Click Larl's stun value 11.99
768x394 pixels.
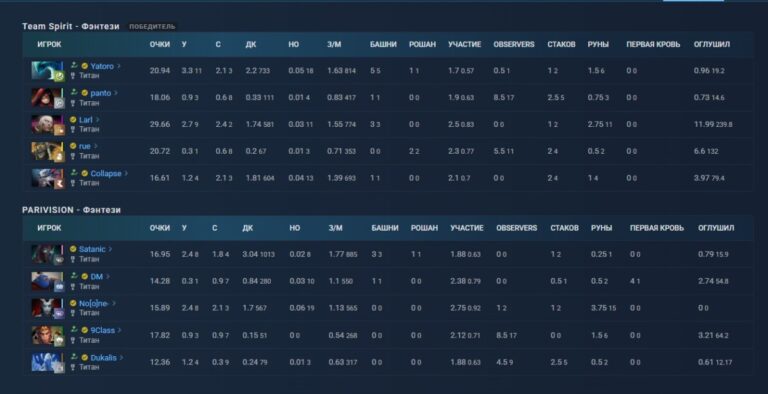point(703,124)
